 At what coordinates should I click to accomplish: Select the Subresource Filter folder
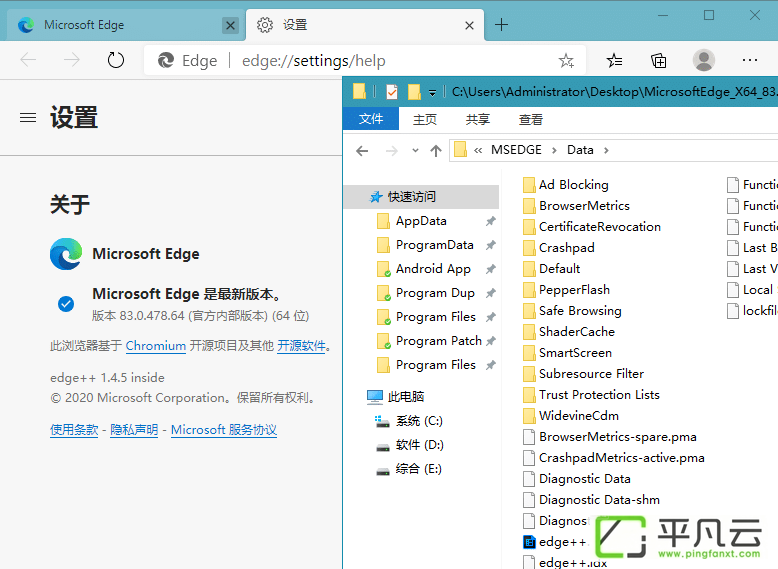tap(584, 374)
